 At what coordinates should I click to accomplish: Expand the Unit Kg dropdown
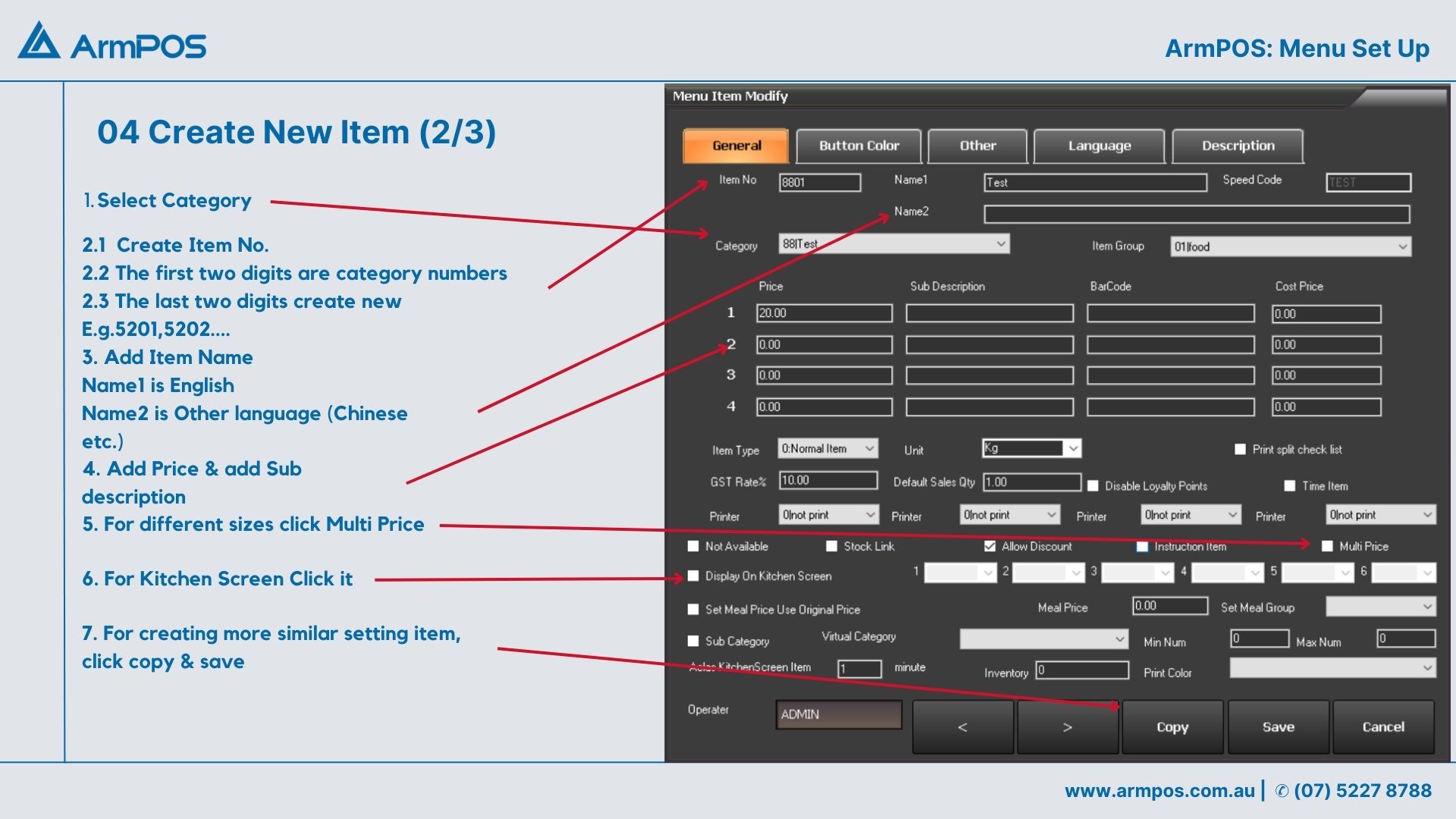1072,448
